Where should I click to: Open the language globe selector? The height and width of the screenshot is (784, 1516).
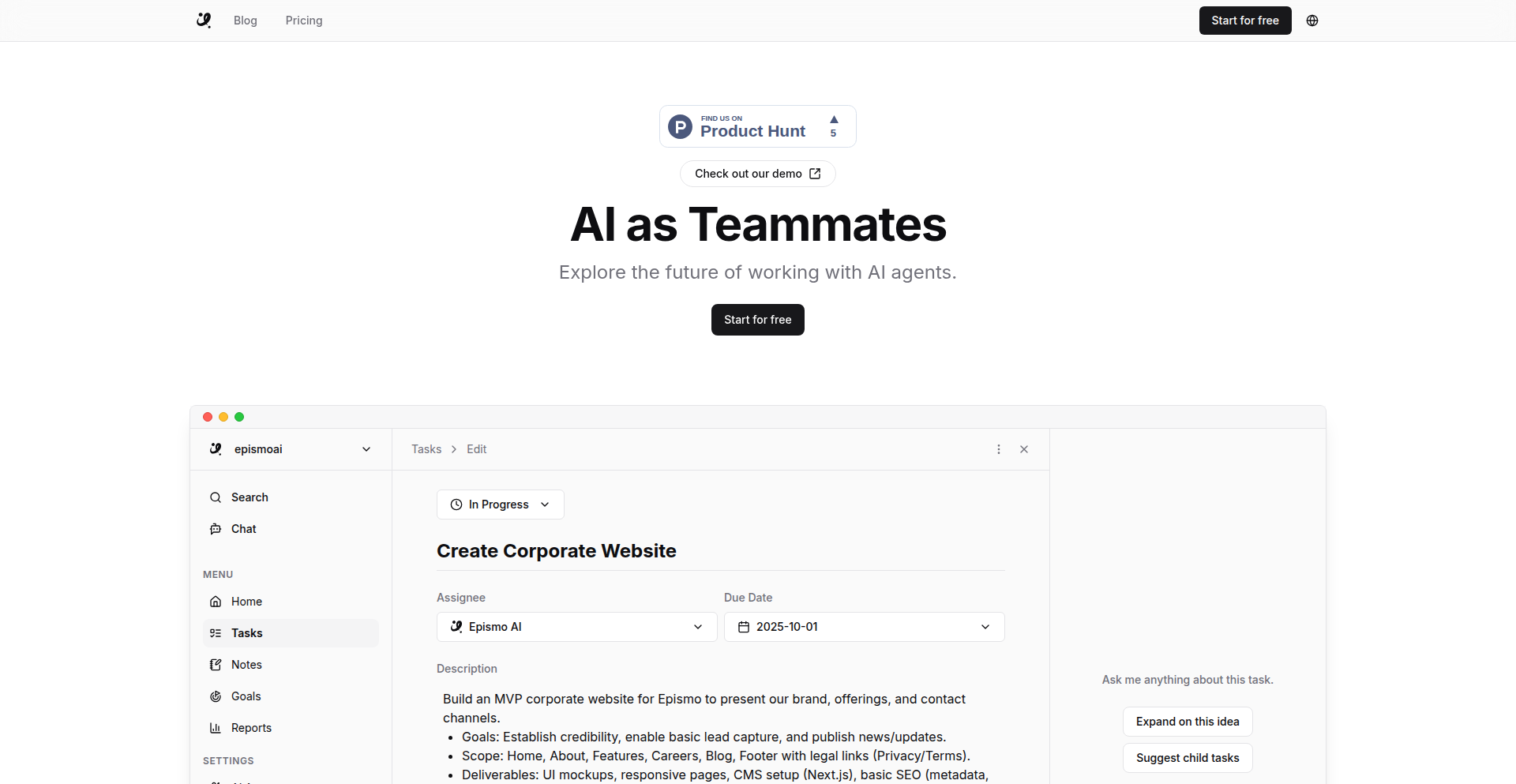pos(1312,21)
